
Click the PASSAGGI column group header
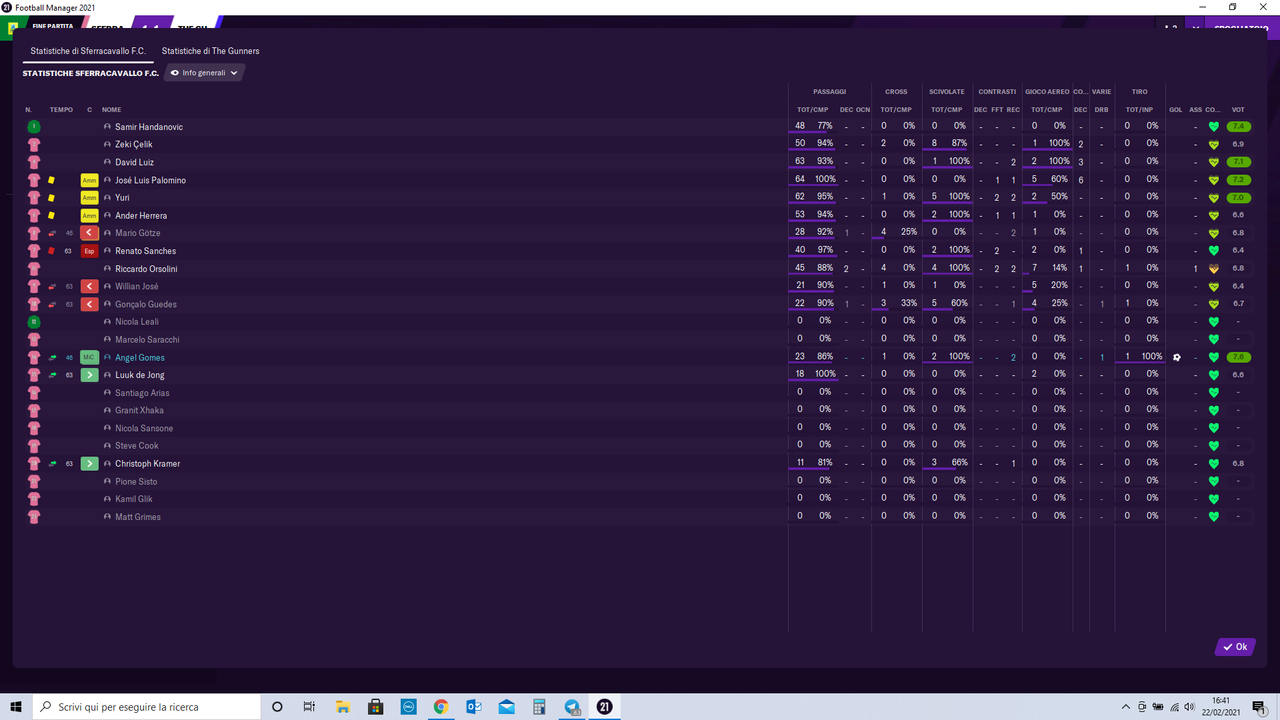(x=829, y=92)
